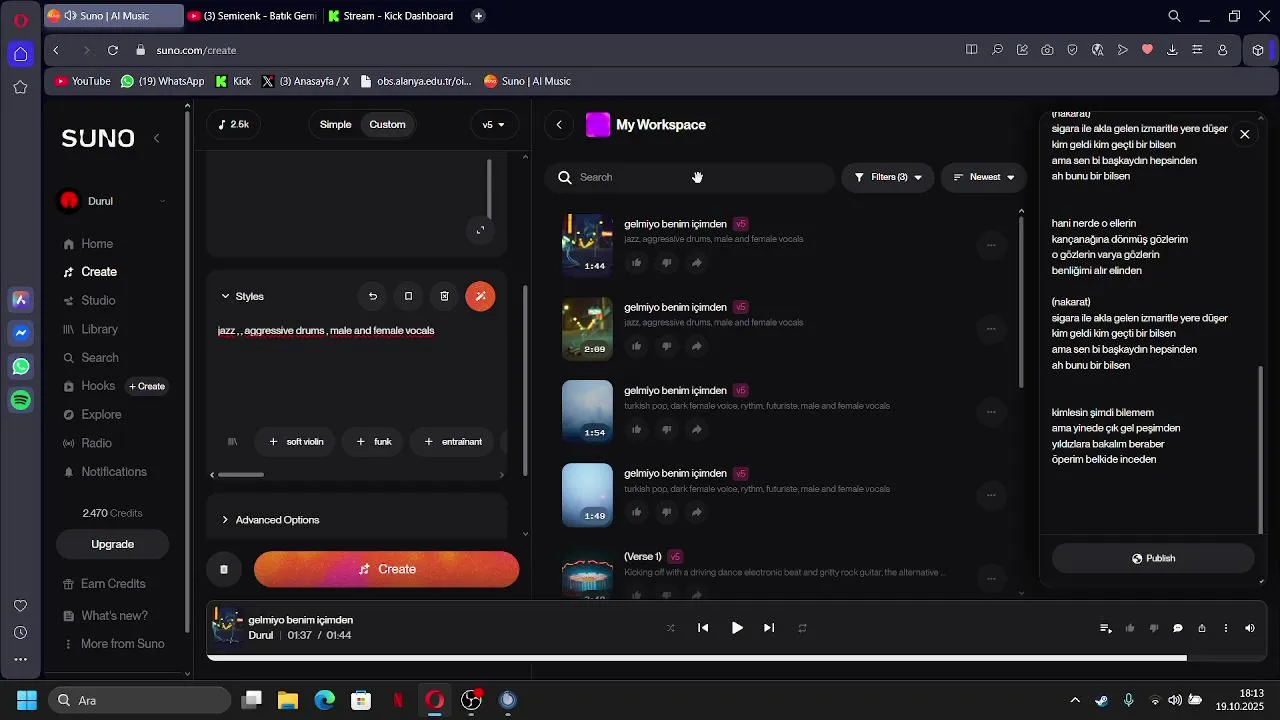Like the first gelmiyo benim içimden song
Screen dimensions: 1280x720
(636, 263)
